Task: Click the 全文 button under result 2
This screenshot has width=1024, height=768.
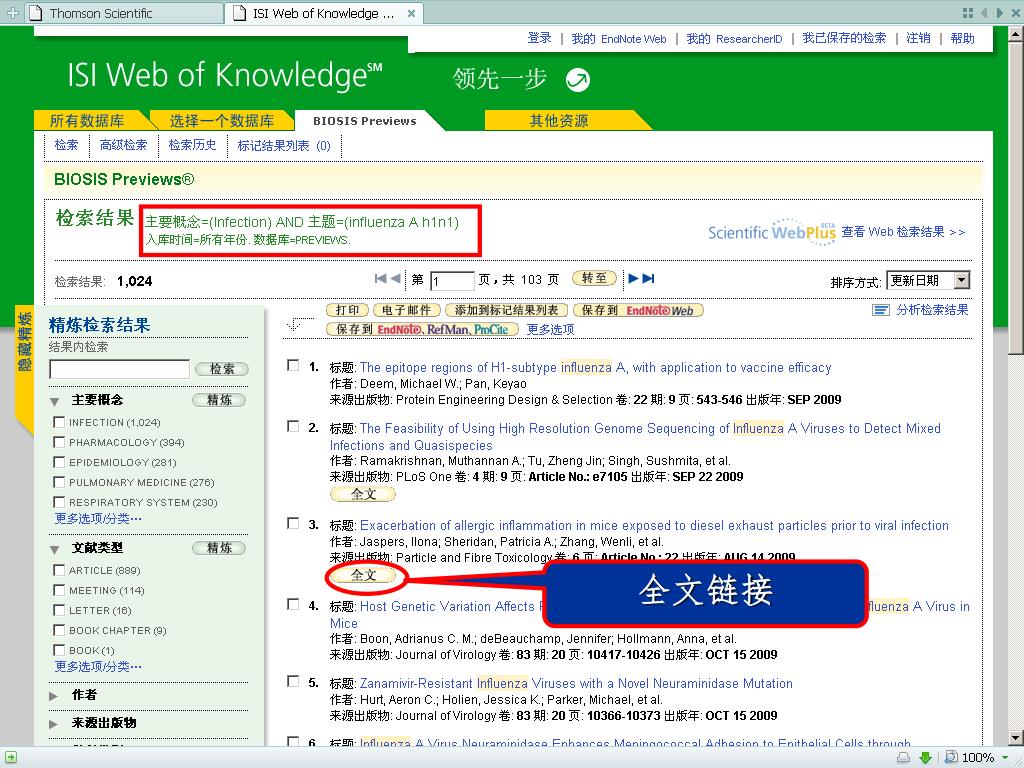Action: point(363,494)
